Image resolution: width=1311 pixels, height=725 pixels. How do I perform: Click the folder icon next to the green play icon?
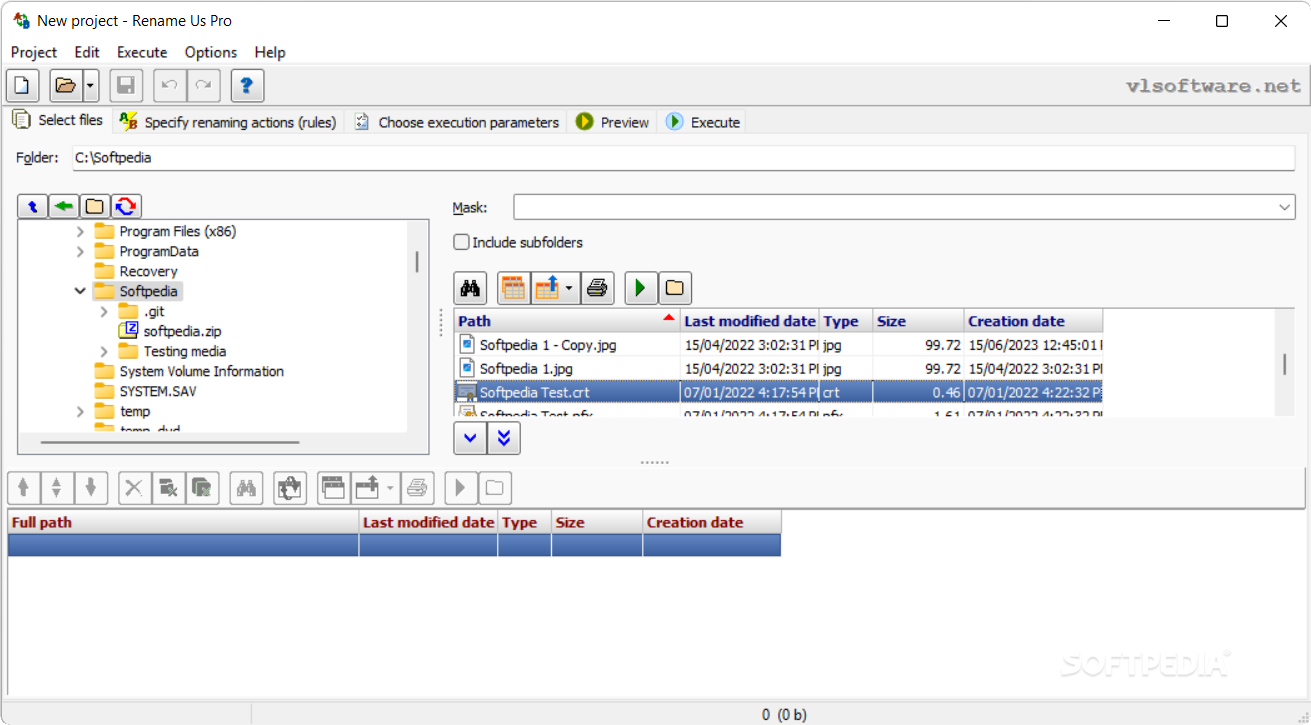point(675,288)
